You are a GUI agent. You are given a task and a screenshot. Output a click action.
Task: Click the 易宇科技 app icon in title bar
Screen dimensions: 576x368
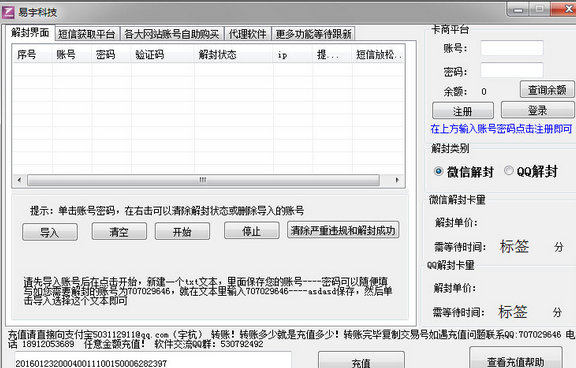(x=8, y=12)
